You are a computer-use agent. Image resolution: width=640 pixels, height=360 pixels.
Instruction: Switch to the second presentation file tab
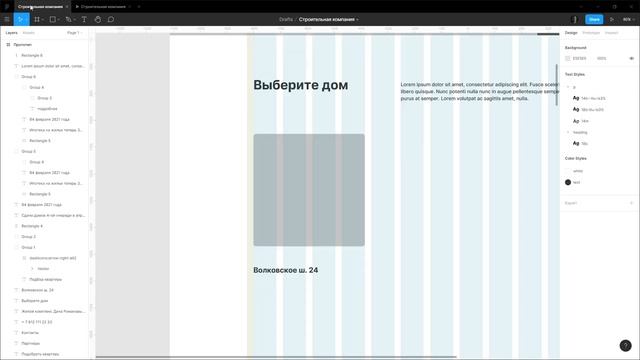point(102,7)
